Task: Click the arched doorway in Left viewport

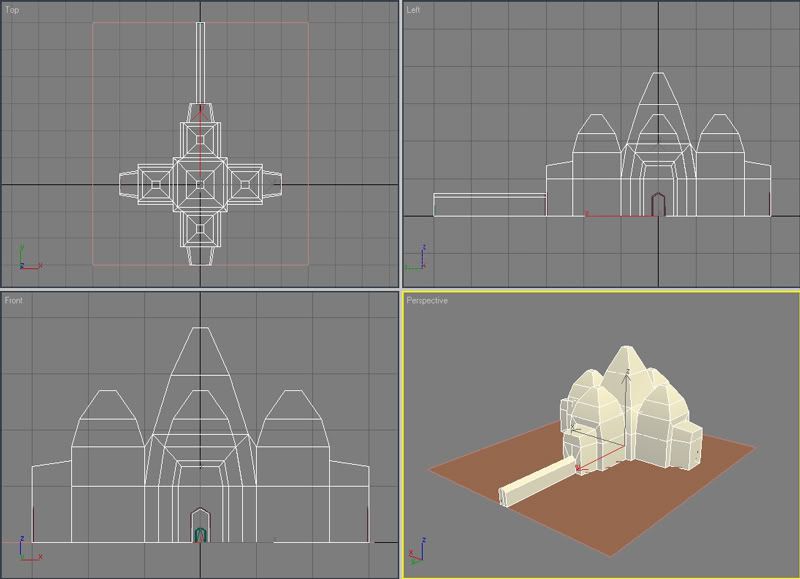Action: [x=657, y=204]
